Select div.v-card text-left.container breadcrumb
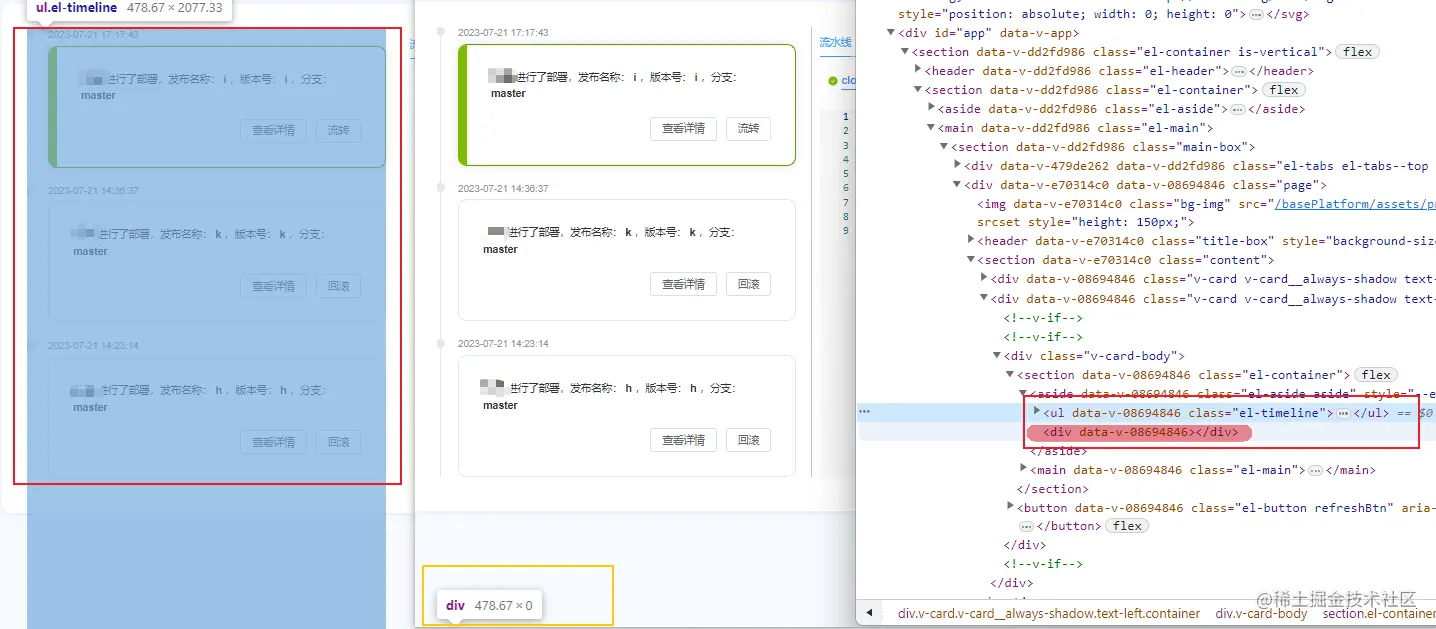1436x629 pixels. click(1049, 613)
